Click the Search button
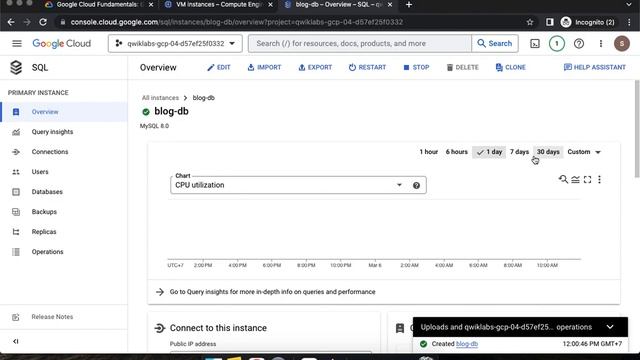This screenshot has height=360, width=640. point(495,43)
